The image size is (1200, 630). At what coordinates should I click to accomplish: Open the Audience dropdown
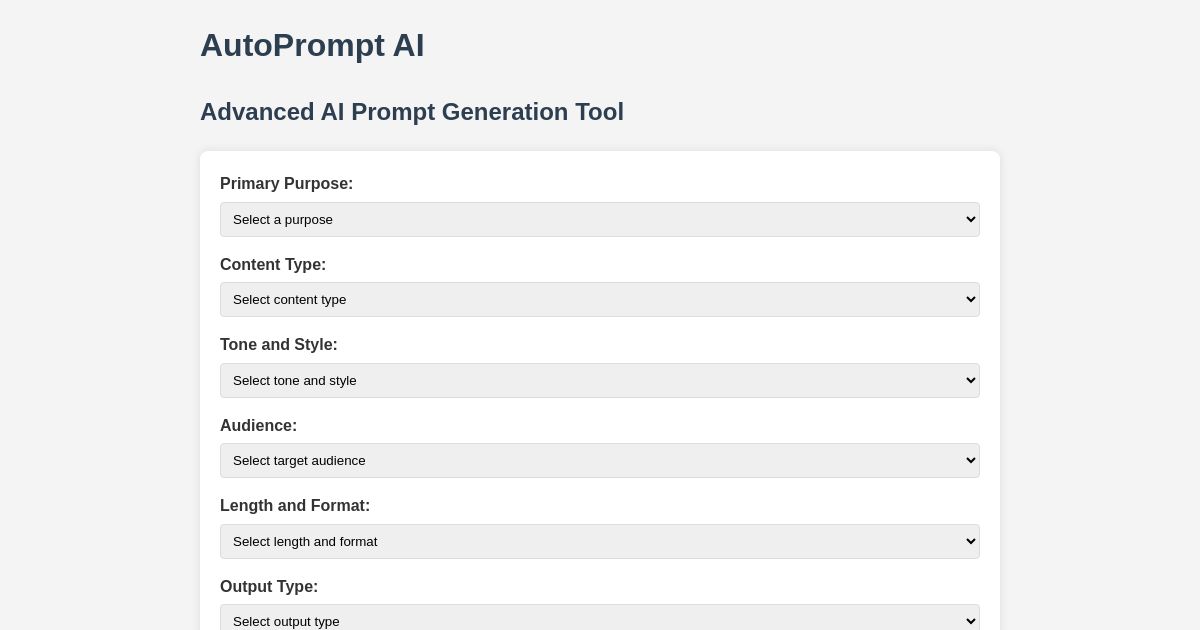click(x=600, y=460)
